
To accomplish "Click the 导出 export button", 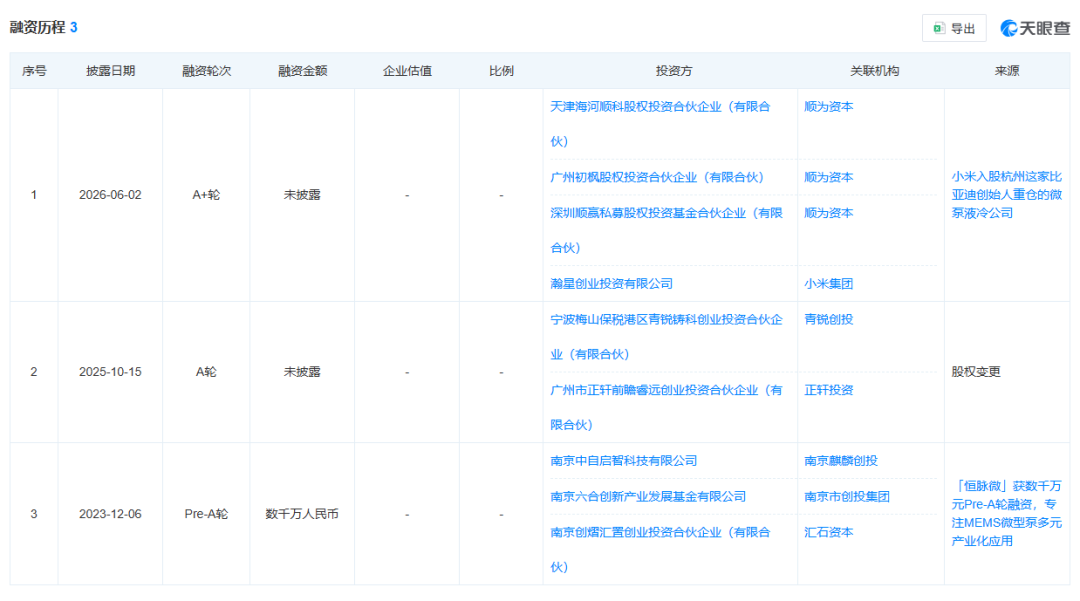I will coord(954,28).
